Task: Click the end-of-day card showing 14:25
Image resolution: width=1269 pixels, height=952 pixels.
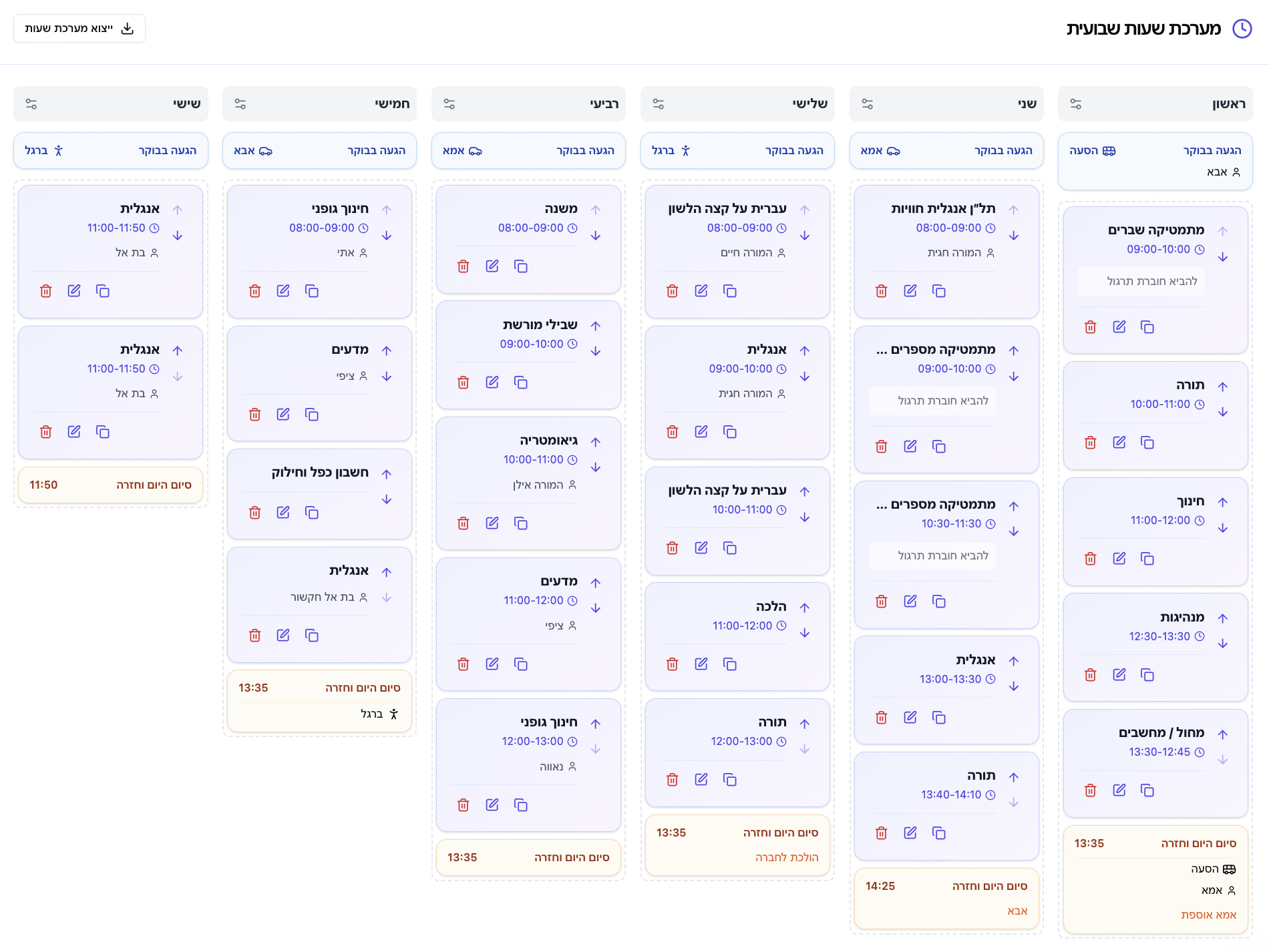Action: [x=946, y=898]
